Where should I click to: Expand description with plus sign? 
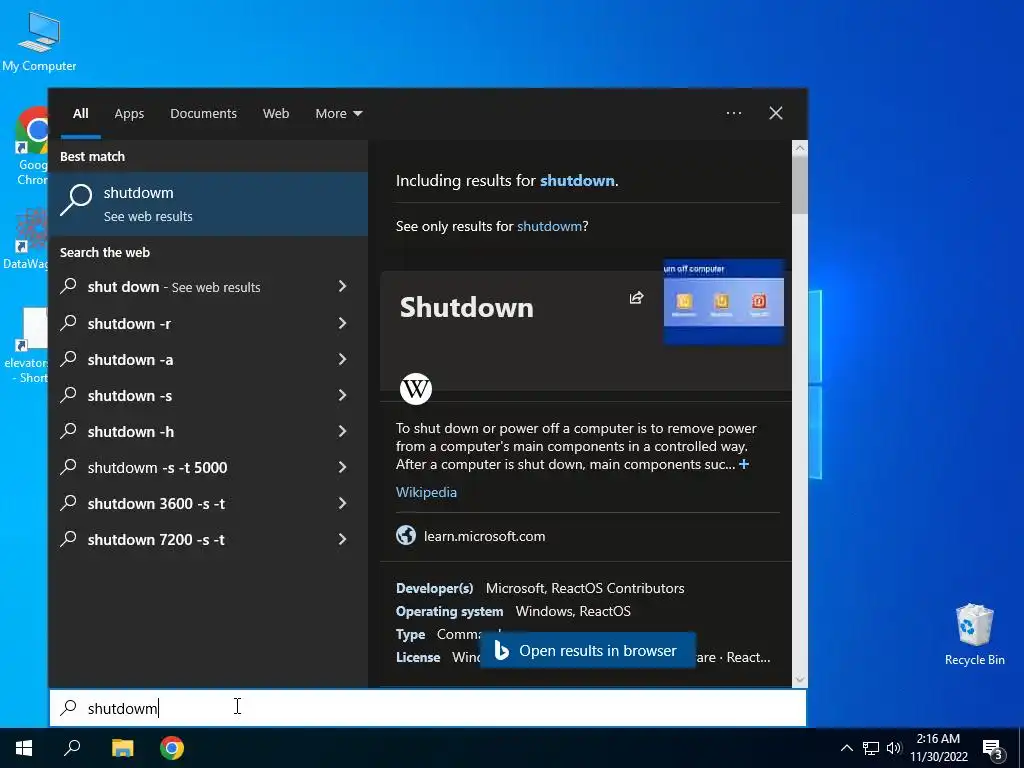[x=744, y=464]
